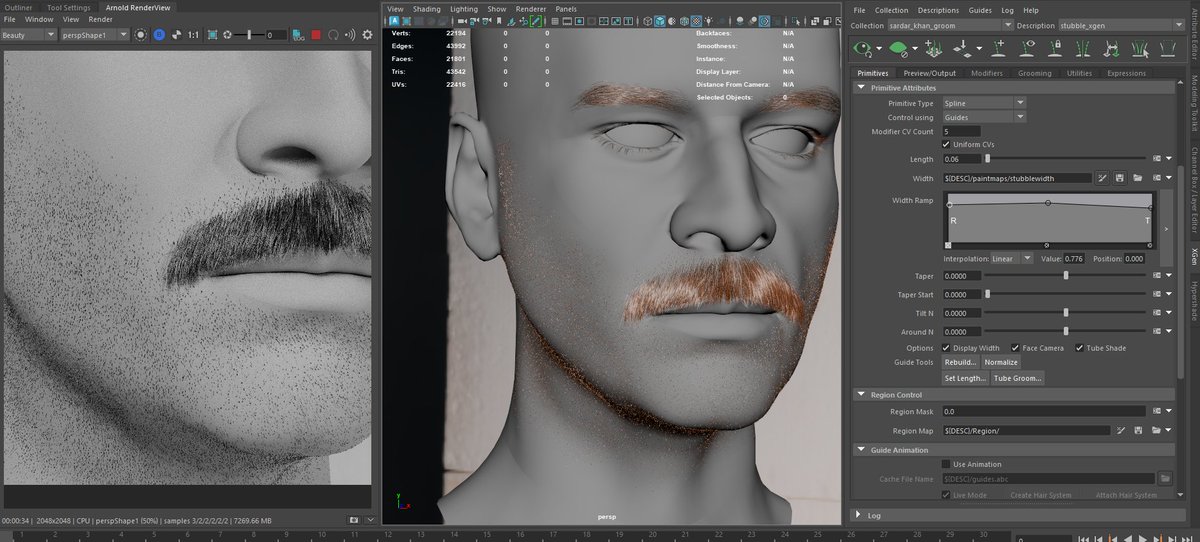Click the save icon next to Width field
This screenshot has height=542, width=1200.
[x=1120, y=178]
